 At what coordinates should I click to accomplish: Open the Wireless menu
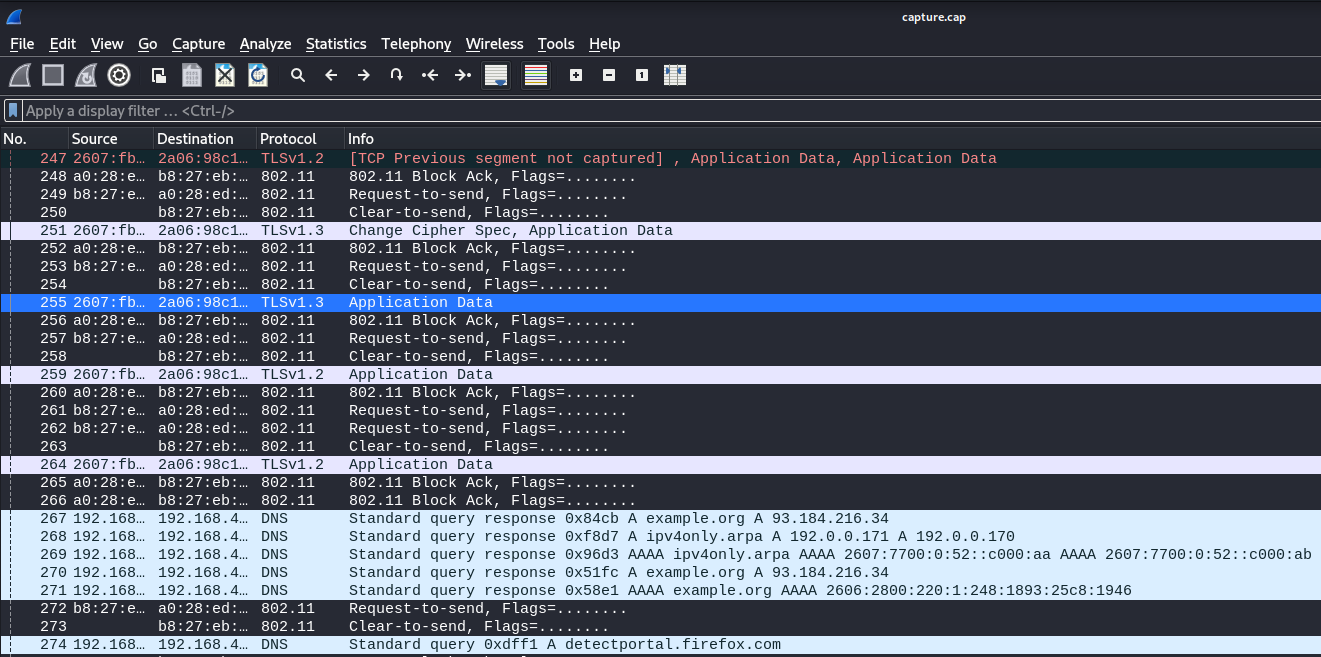pyautogui.click(x=495, y=44)
